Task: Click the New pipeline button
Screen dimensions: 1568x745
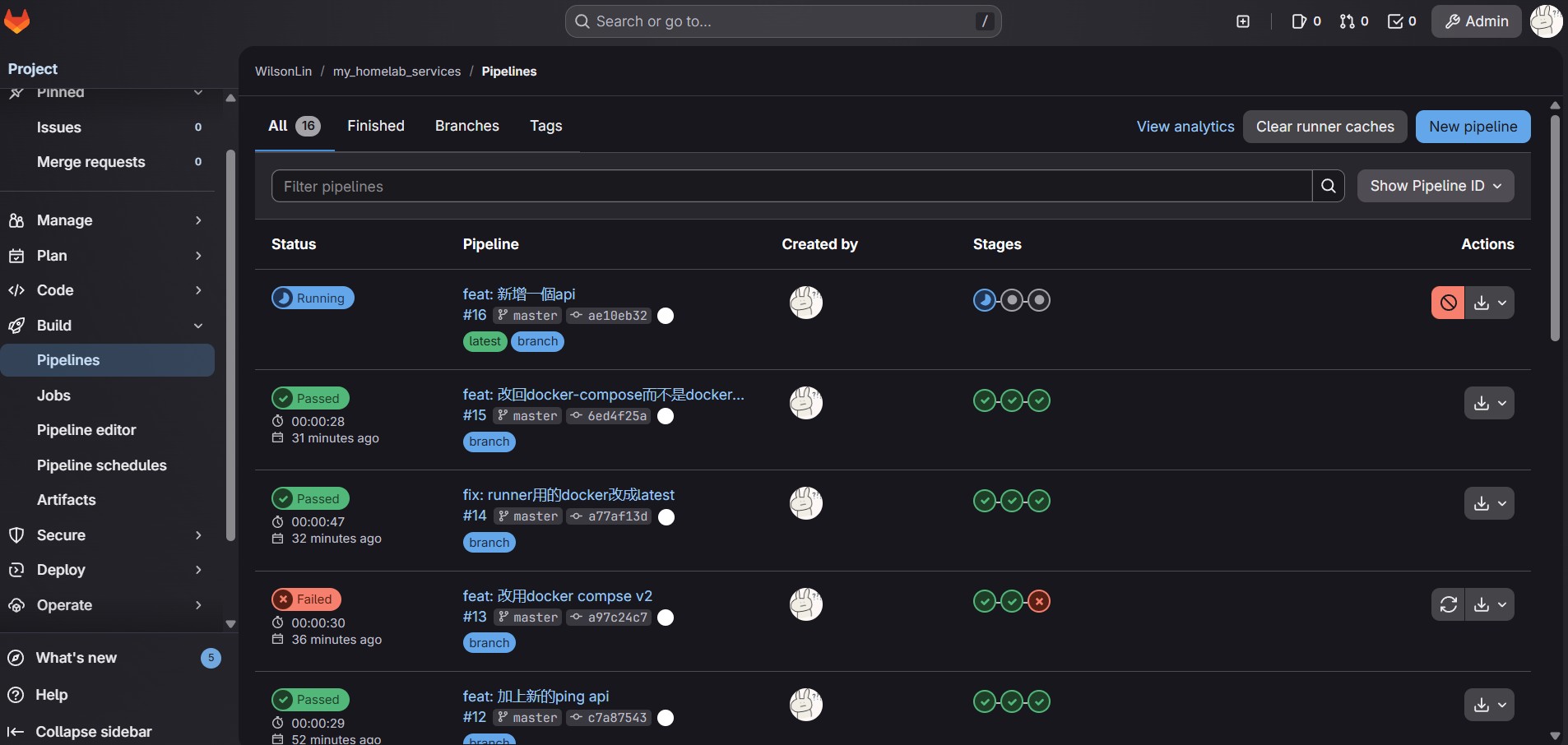Action: [1473, 127]
